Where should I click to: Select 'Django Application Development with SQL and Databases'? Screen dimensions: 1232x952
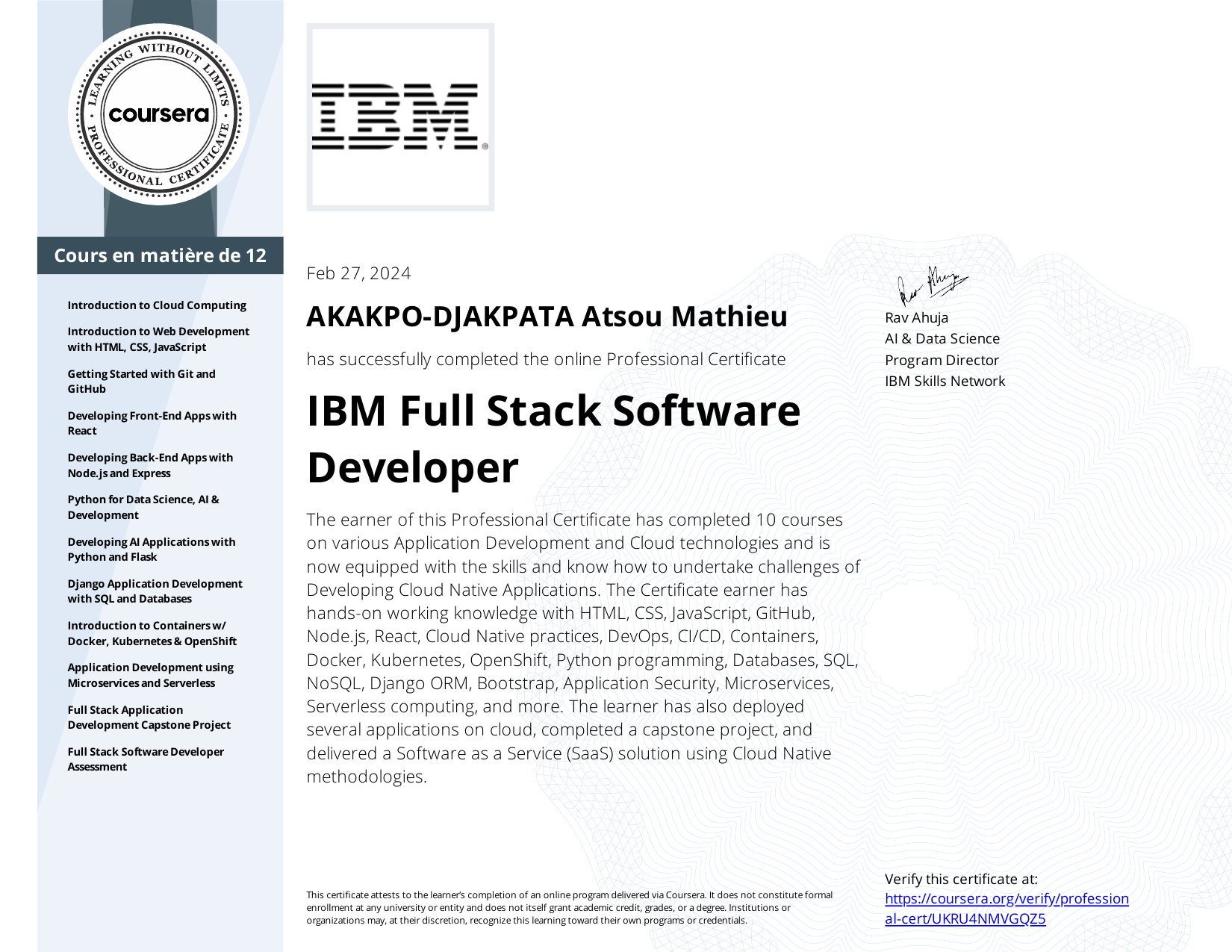(155, 591)
